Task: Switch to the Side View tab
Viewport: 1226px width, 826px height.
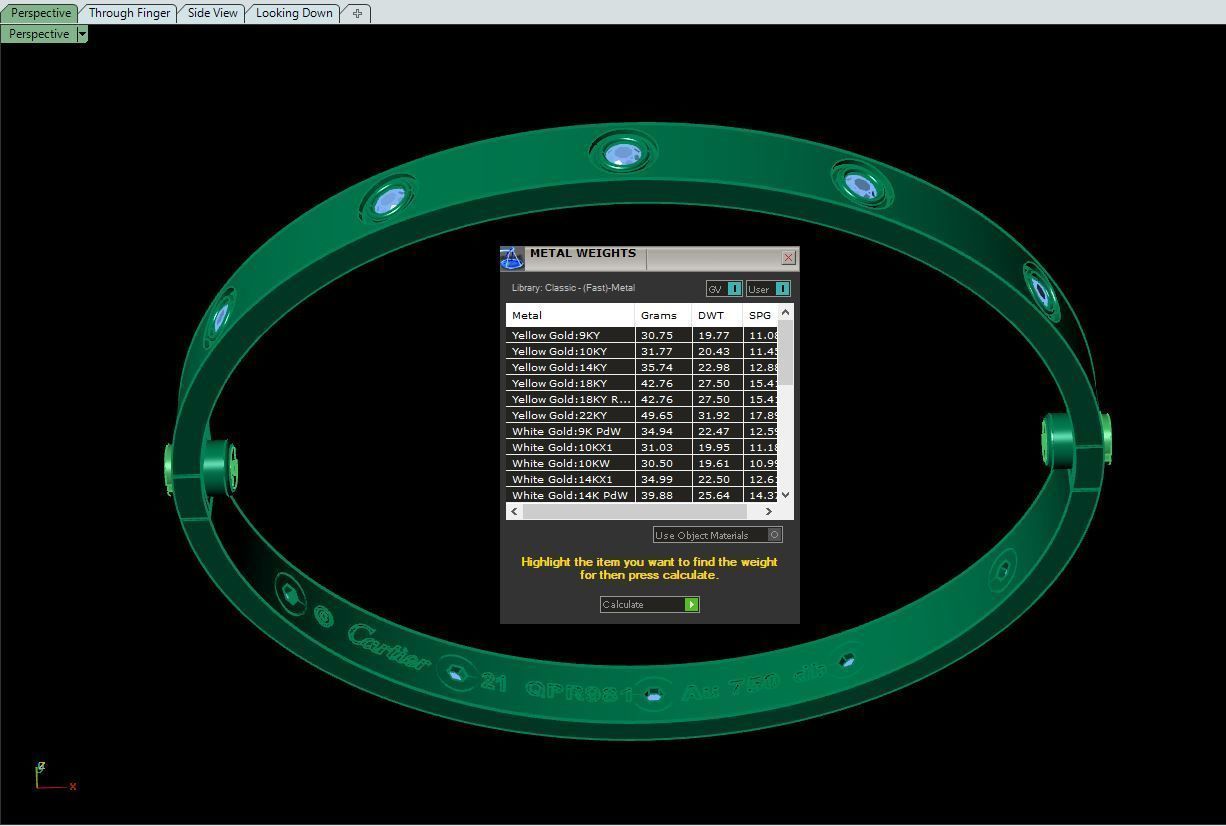Action: [x=213, y=13]
